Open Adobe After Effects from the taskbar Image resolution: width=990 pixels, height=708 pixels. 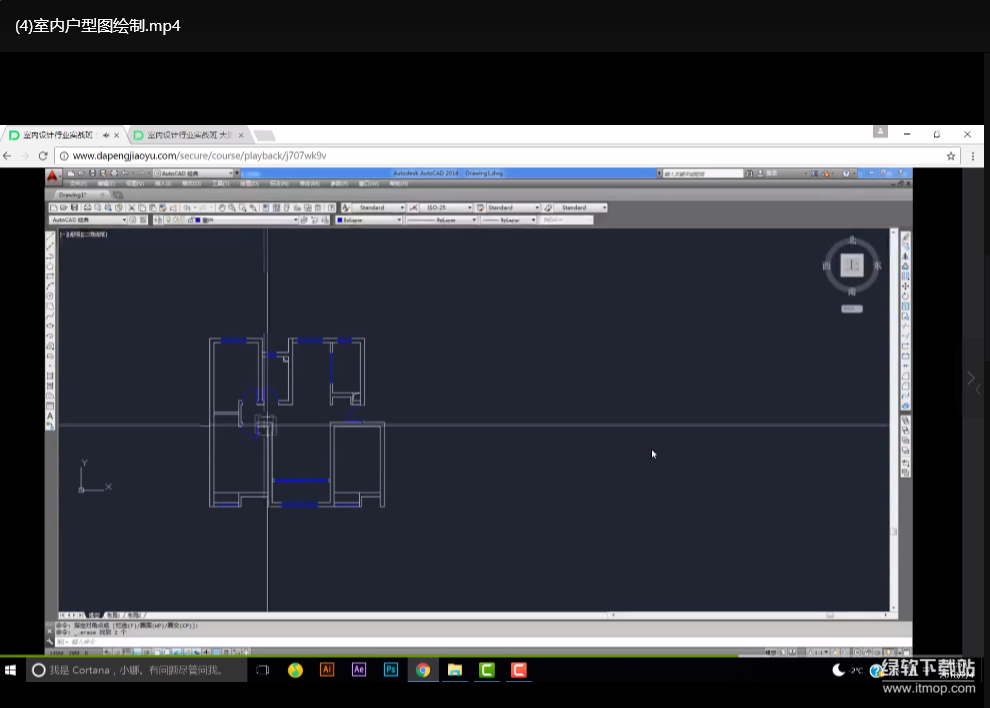tap(359, 670)
